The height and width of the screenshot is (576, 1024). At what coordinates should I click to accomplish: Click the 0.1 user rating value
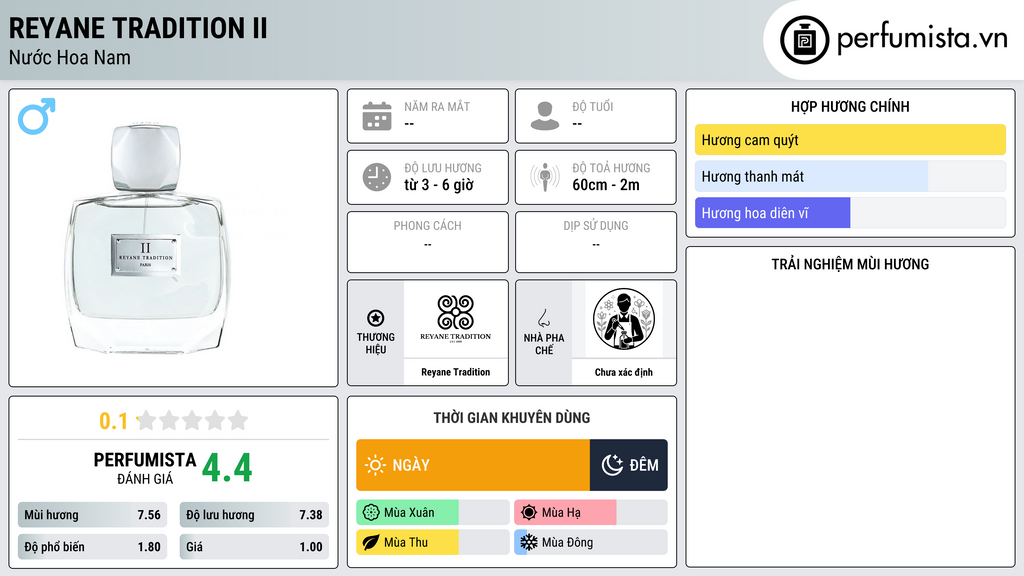(113, 421)
